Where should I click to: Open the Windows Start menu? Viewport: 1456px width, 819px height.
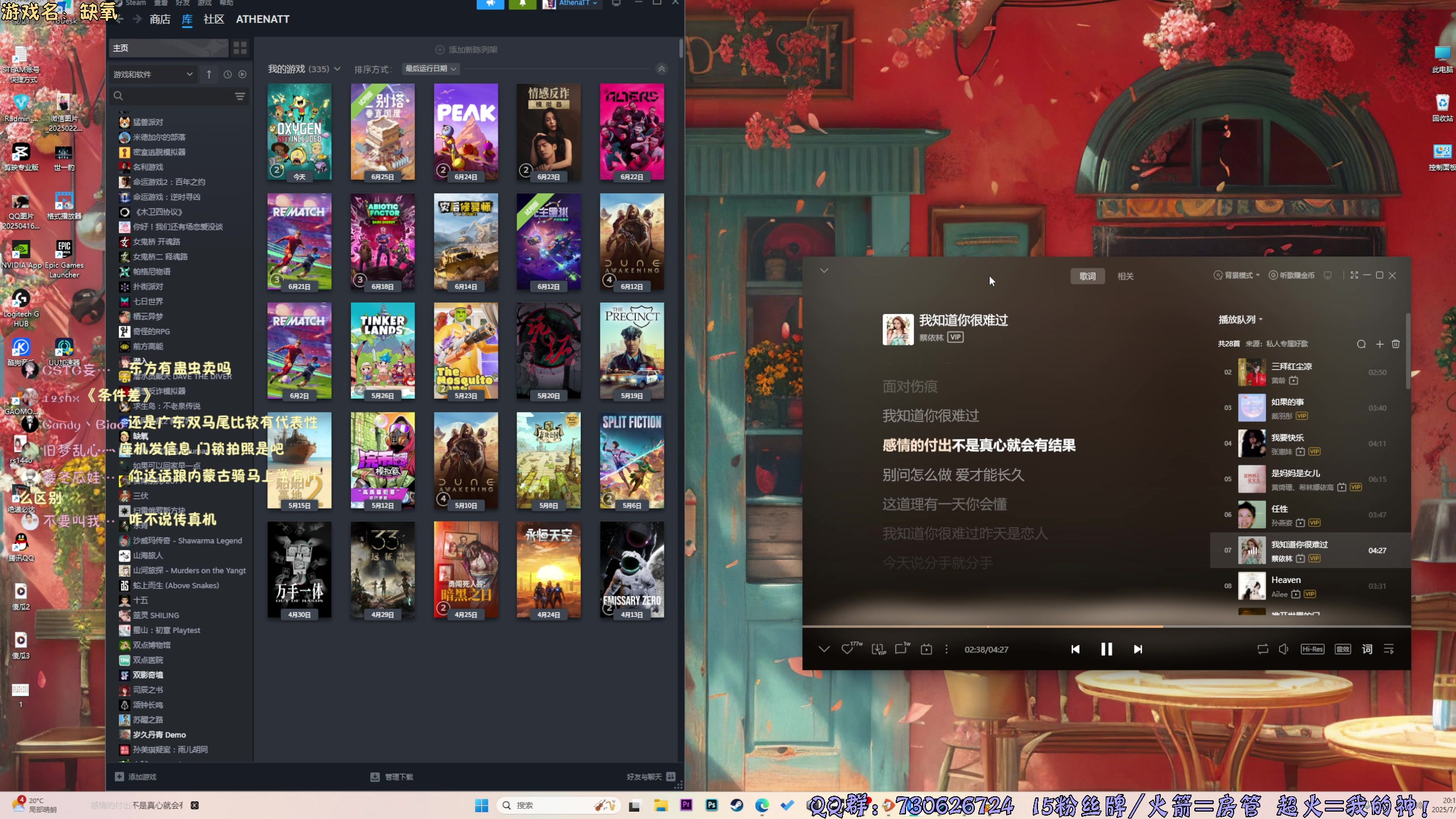click(x=482, y=805)
